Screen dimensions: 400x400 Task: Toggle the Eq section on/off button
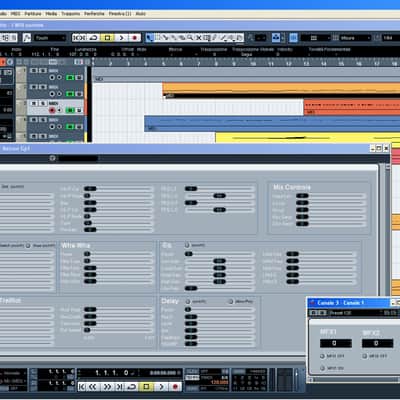click(187, 245)
